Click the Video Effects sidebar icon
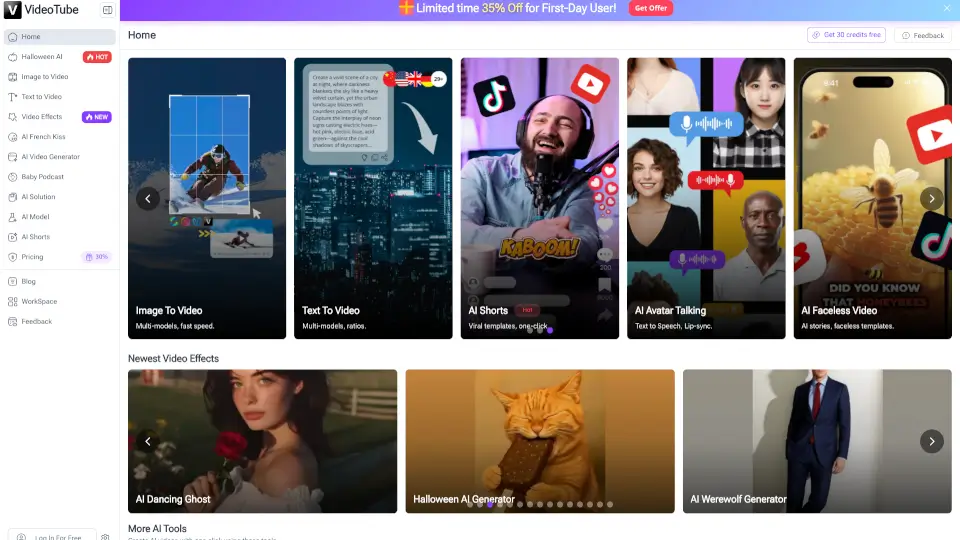Screen dimensions: 960x540 (x=12, y=117)
